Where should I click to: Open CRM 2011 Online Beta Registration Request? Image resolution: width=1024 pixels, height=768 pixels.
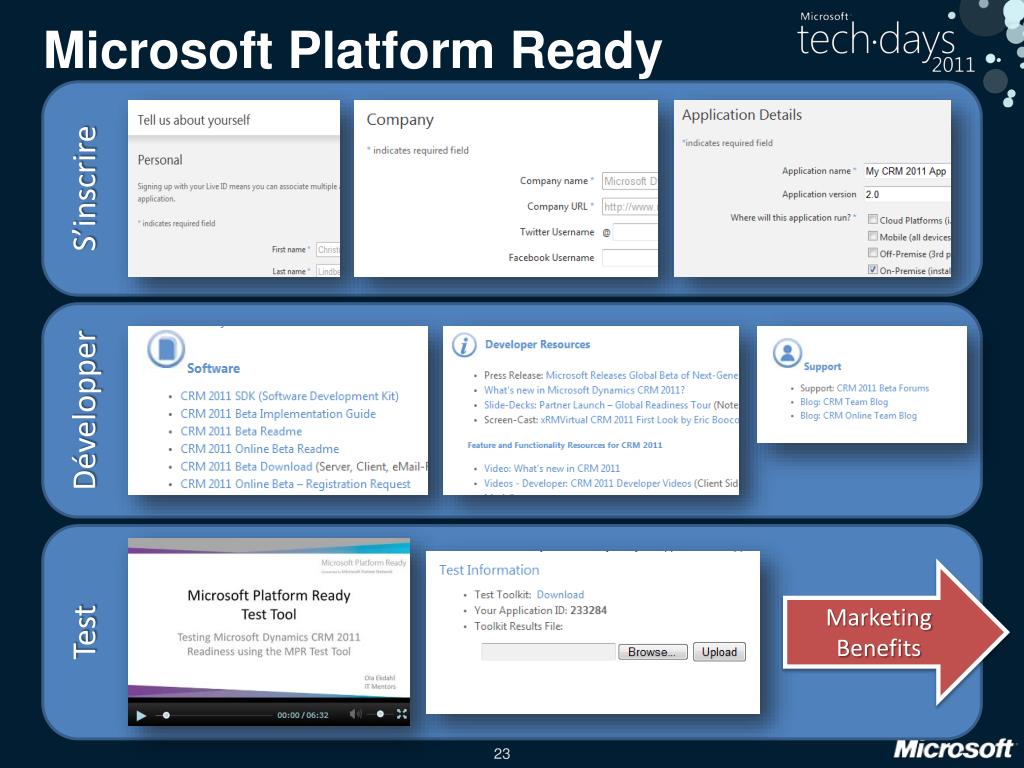click(x=295, y=484)
